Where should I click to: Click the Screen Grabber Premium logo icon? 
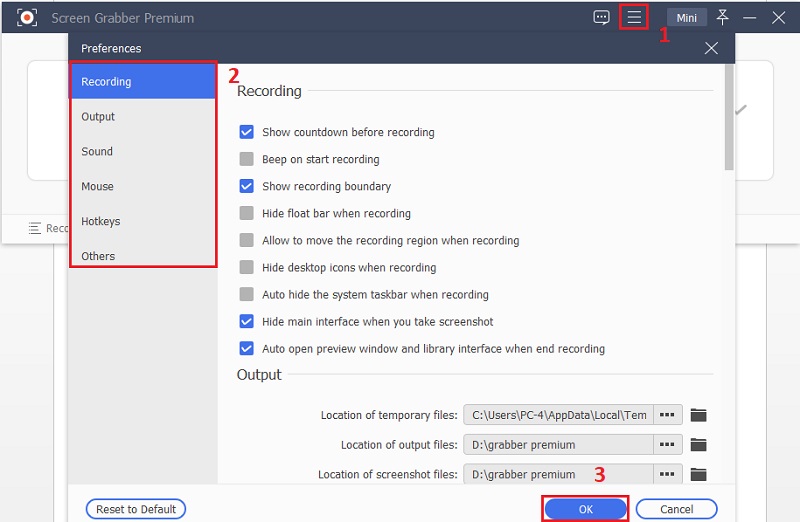tap(27, 18)
